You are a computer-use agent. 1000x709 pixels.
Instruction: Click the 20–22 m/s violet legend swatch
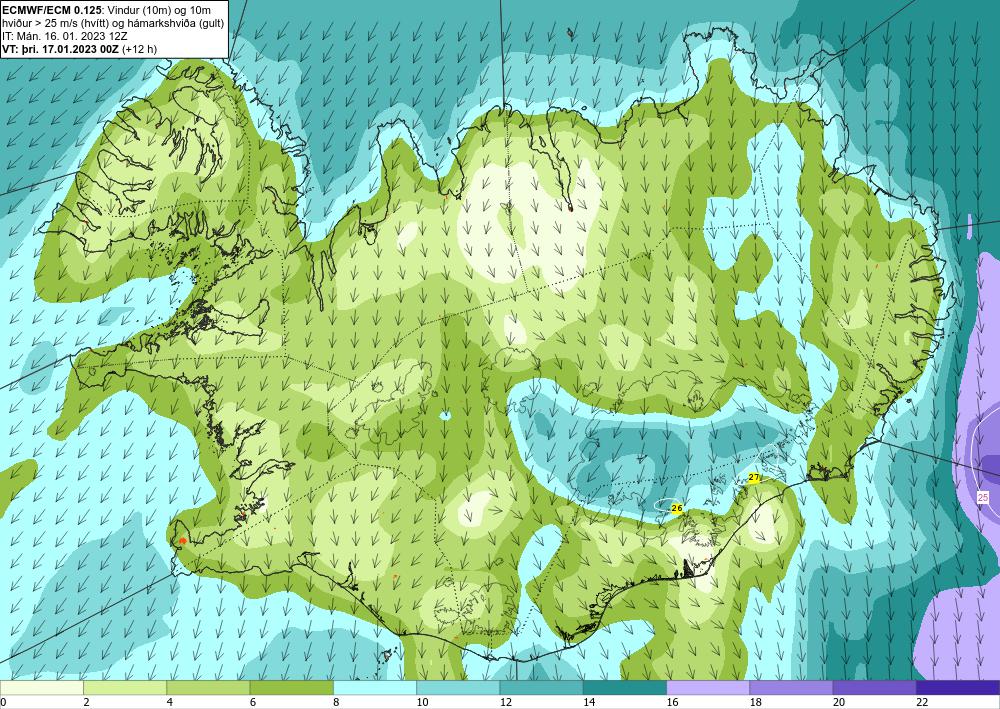[874, 687]
